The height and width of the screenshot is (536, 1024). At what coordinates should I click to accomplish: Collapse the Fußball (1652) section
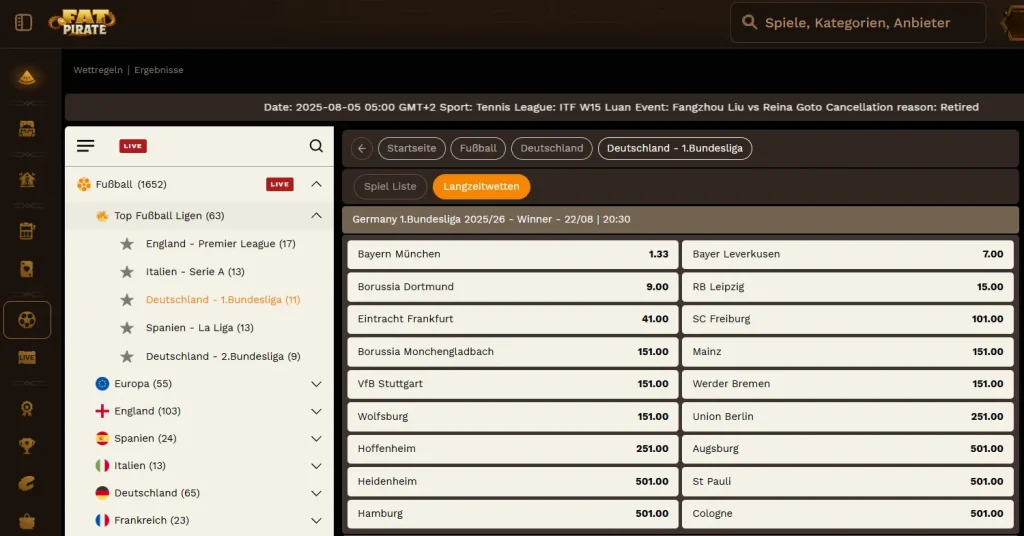tap(316, 184)
